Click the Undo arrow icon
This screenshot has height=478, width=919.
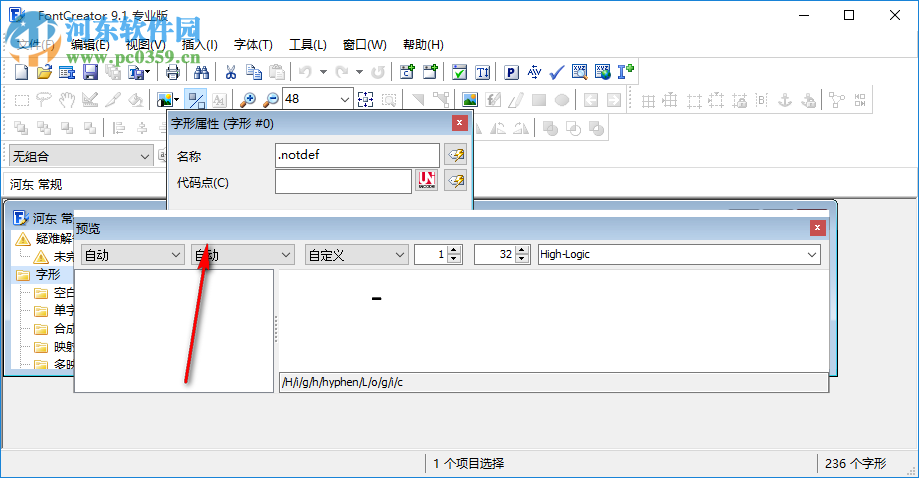click(305, 72)
